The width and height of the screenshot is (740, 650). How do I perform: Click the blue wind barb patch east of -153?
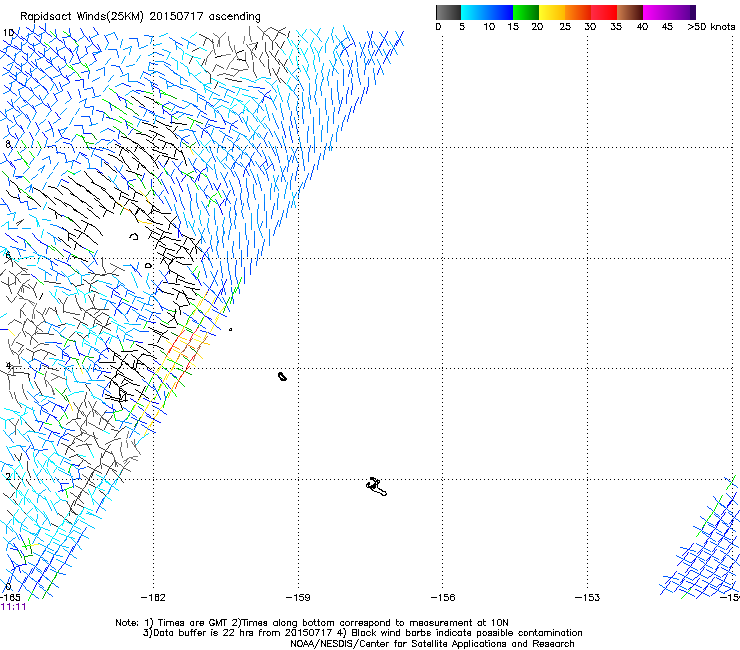tap(701, 538)
